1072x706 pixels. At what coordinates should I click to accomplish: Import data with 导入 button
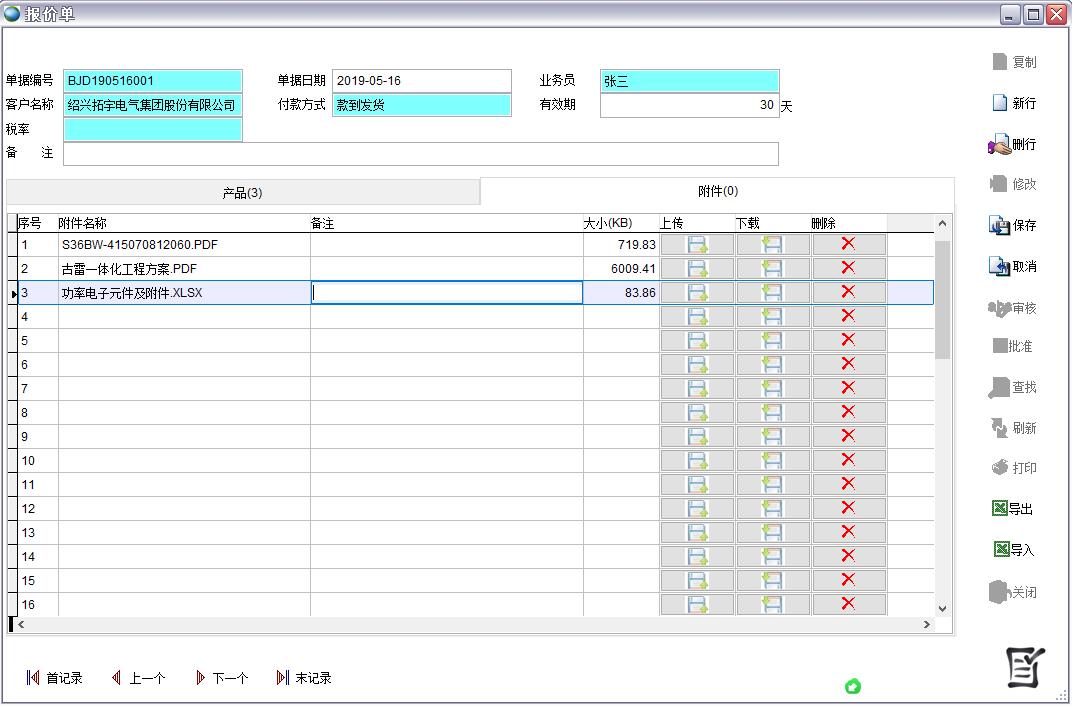(1012, 550)
